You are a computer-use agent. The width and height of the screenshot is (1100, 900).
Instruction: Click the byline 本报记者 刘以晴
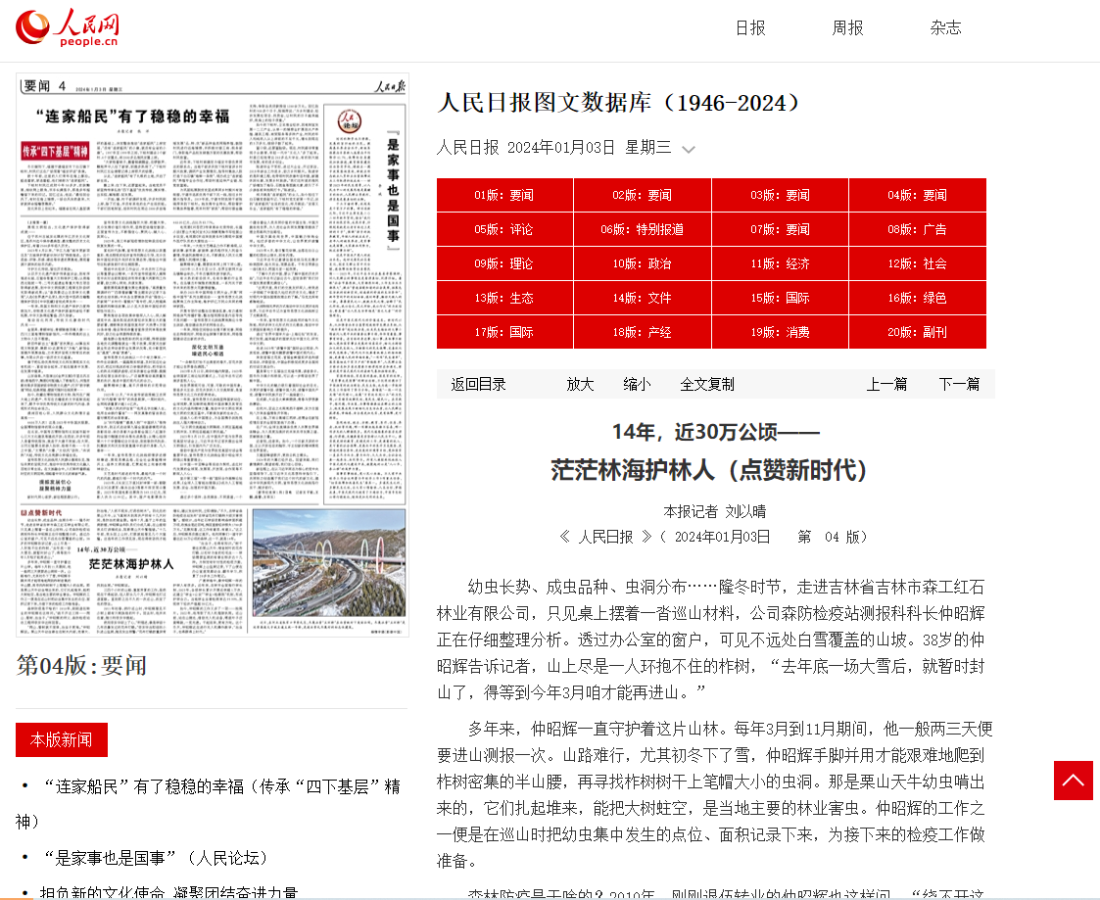tap(714, 511)
